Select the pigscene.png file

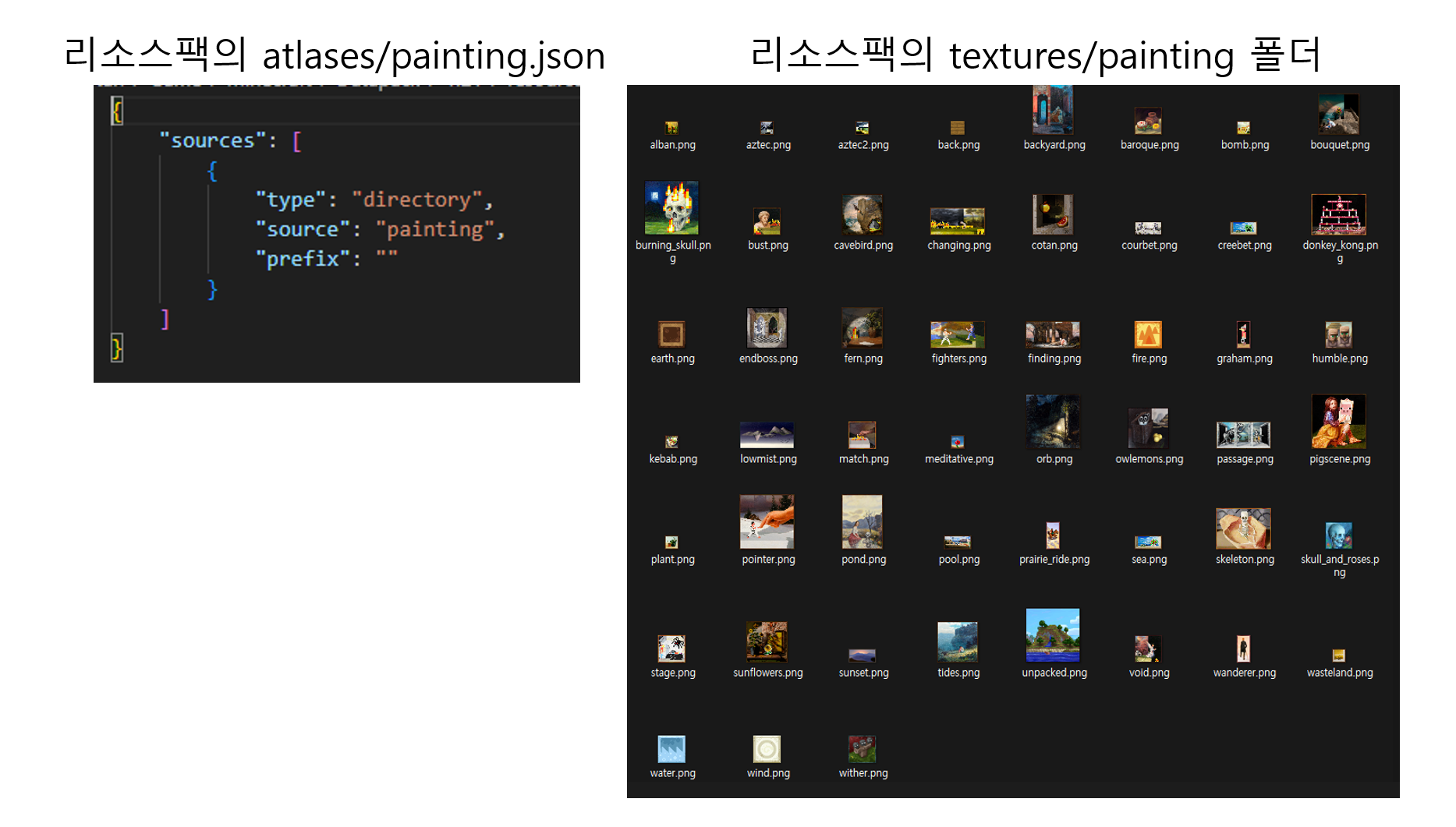coord(1339,422)
